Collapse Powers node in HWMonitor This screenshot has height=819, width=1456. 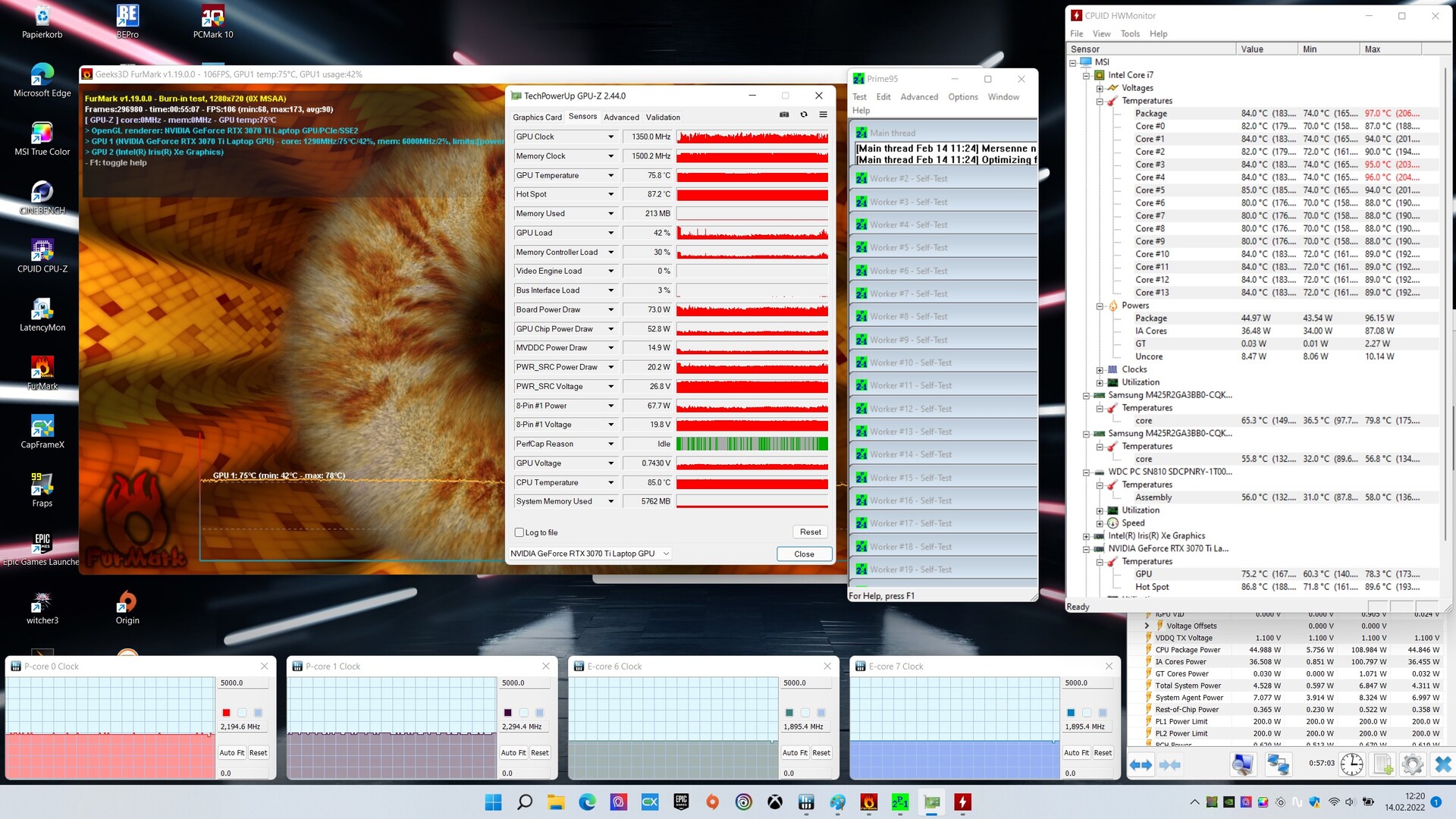pyautogui.click(x=1099, y=306)
